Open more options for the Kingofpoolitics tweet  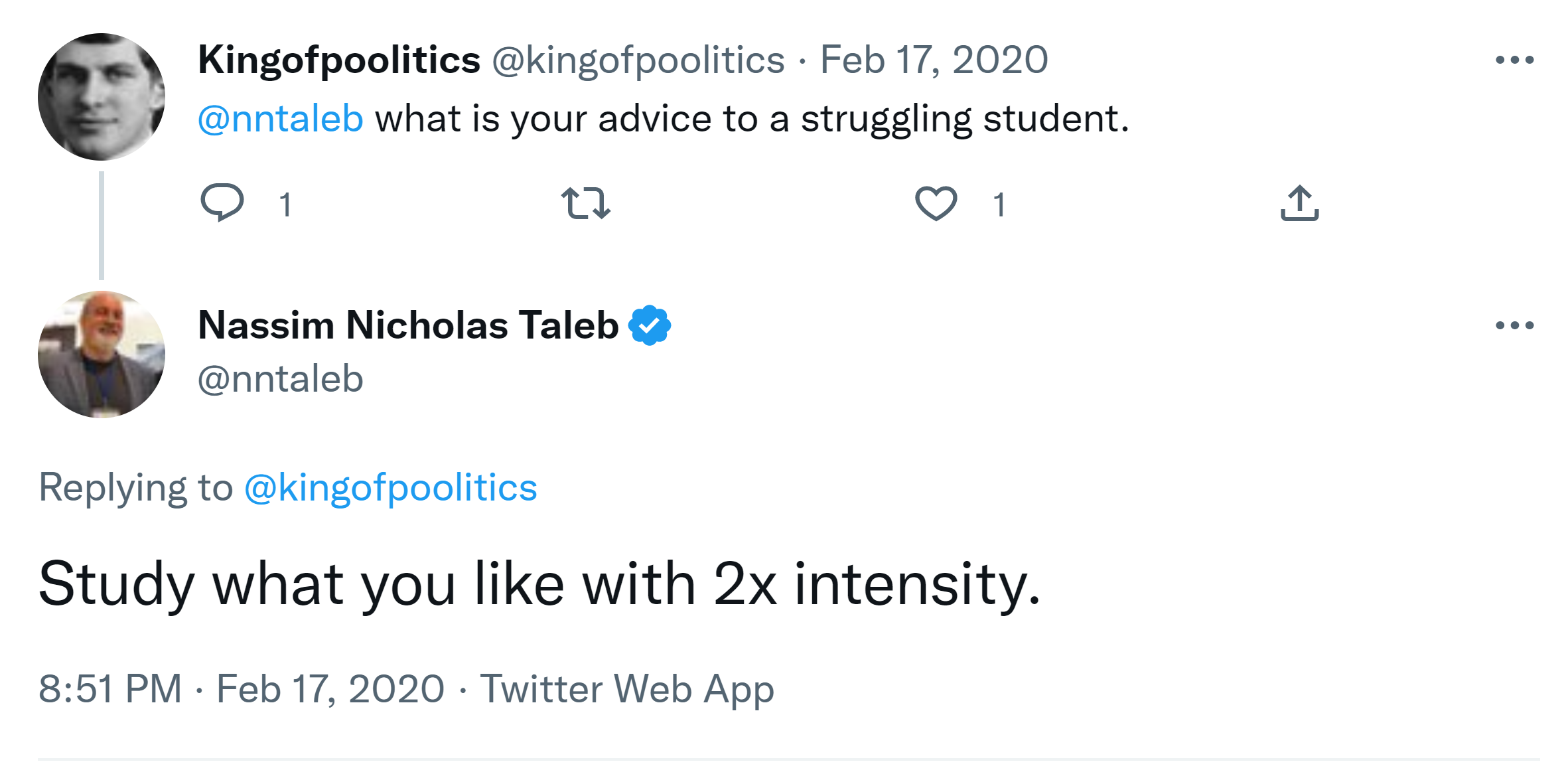click(x=1514, y=60)
